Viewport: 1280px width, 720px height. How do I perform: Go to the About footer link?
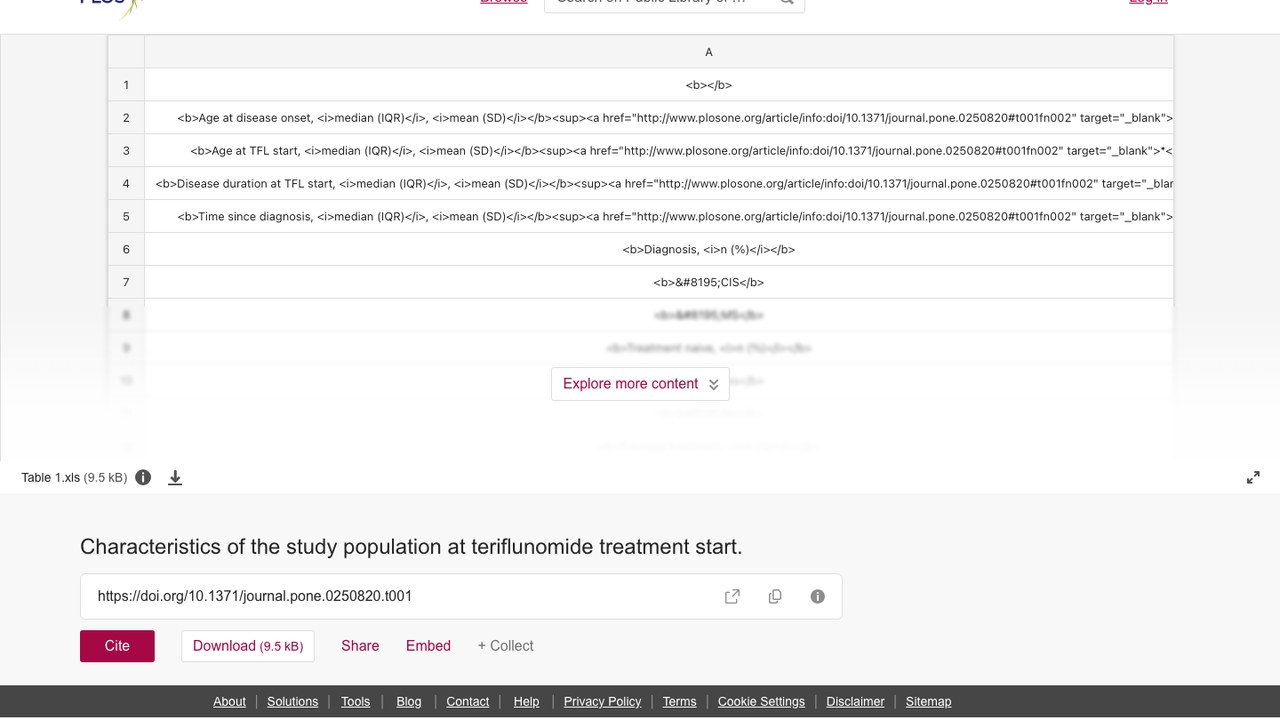click(x=229, y=702)
